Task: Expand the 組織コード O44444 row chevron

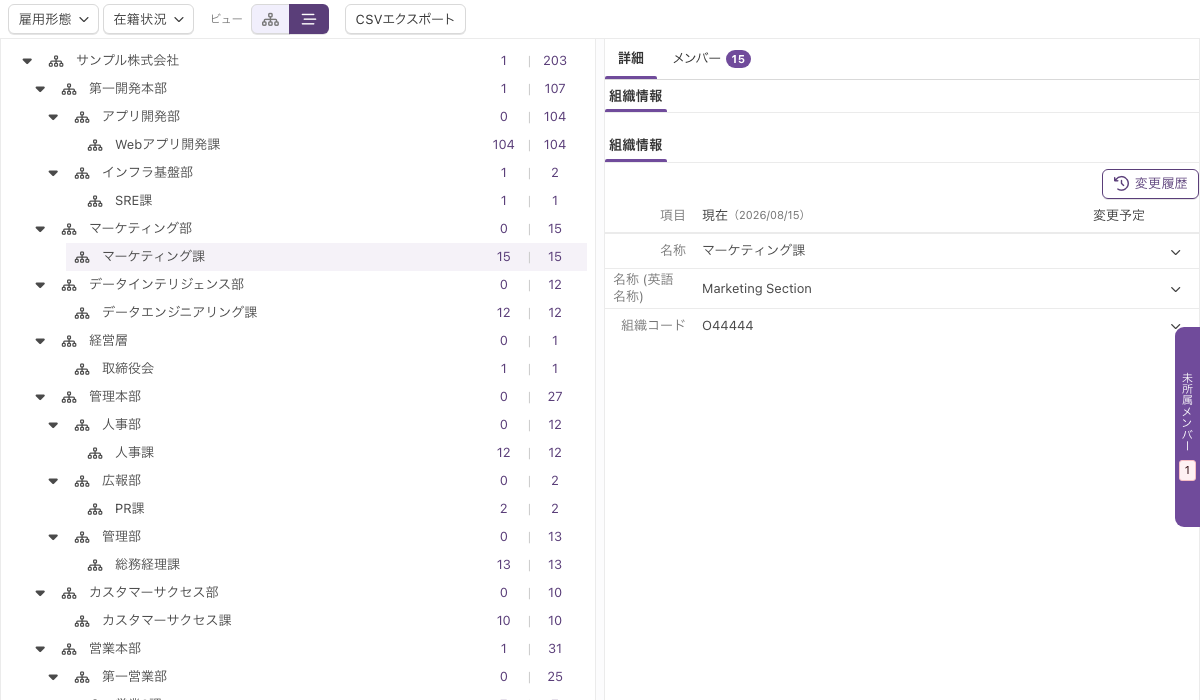Action: (1176, 326)
